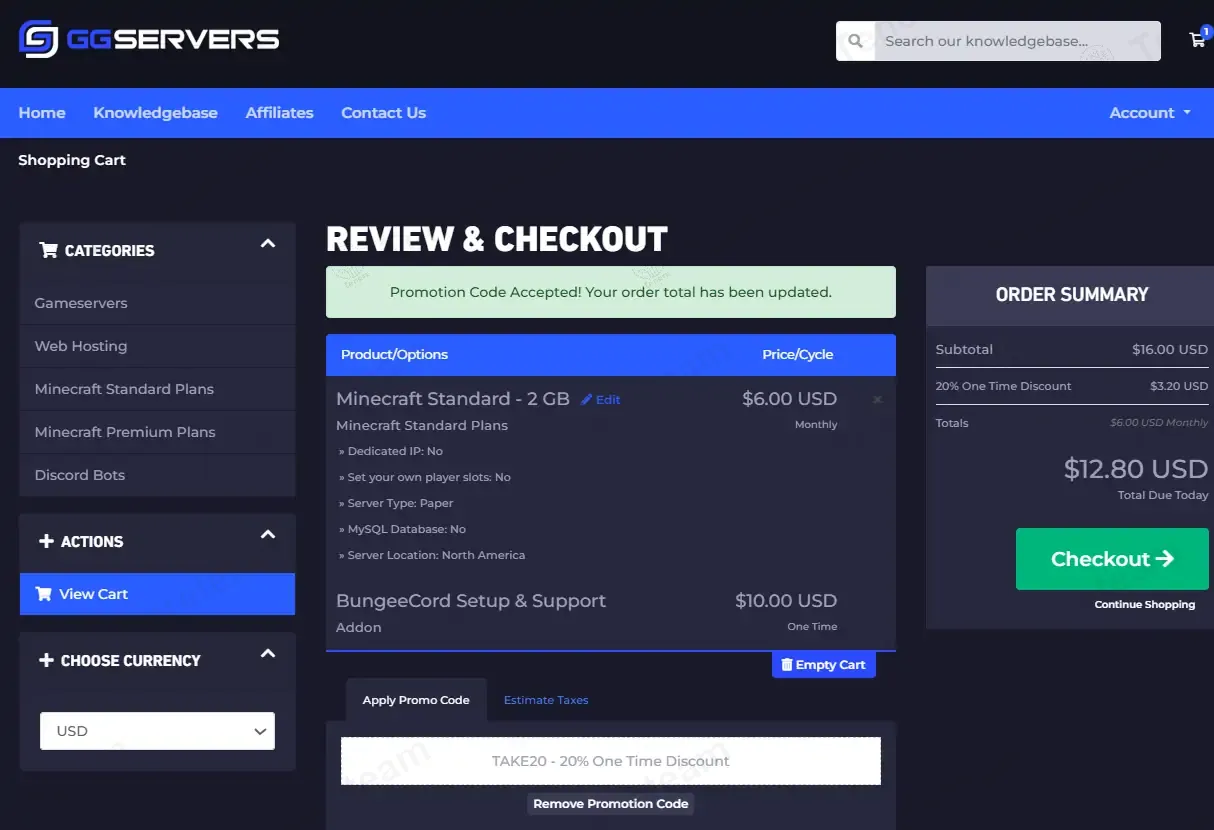
Task: Expand the Account menu dropdown
Action: click(1149, 113)
